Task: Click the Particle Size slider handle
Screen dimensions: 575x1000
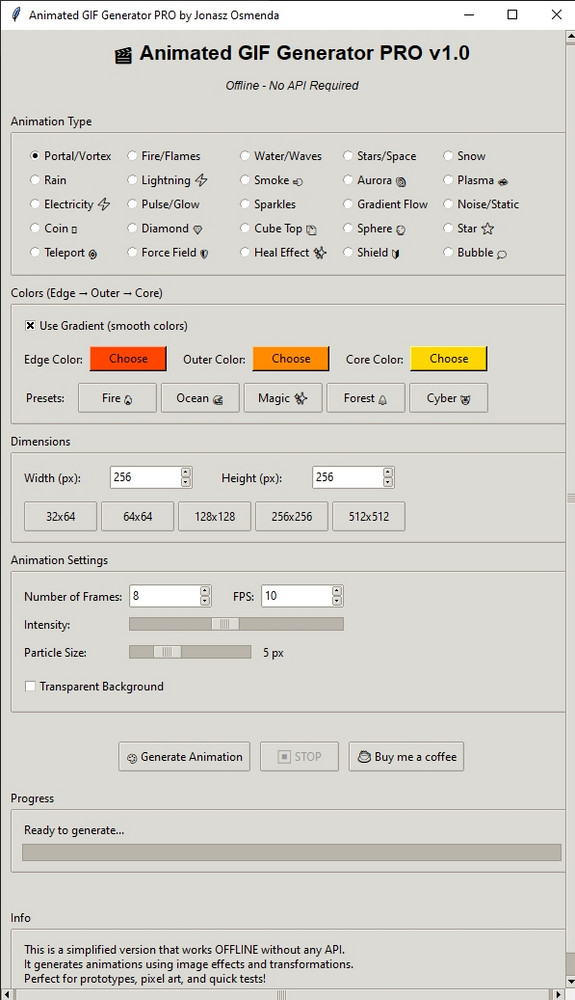Action: tap(168, 652)
